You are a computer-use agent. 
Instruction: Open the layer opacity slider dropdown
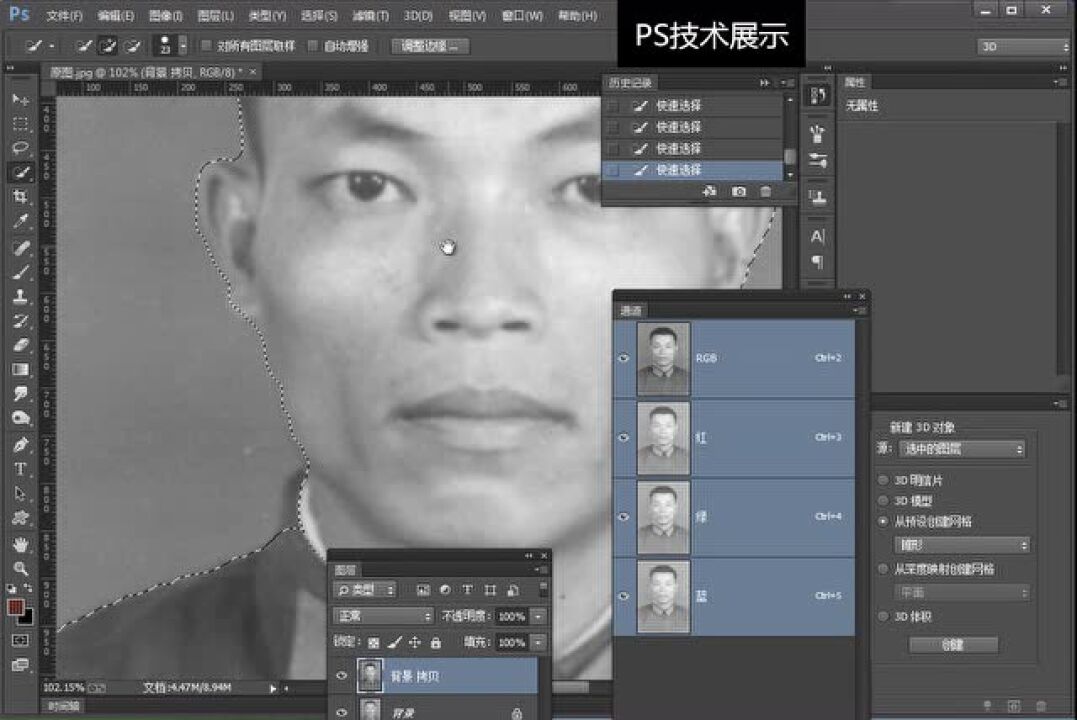538,616
